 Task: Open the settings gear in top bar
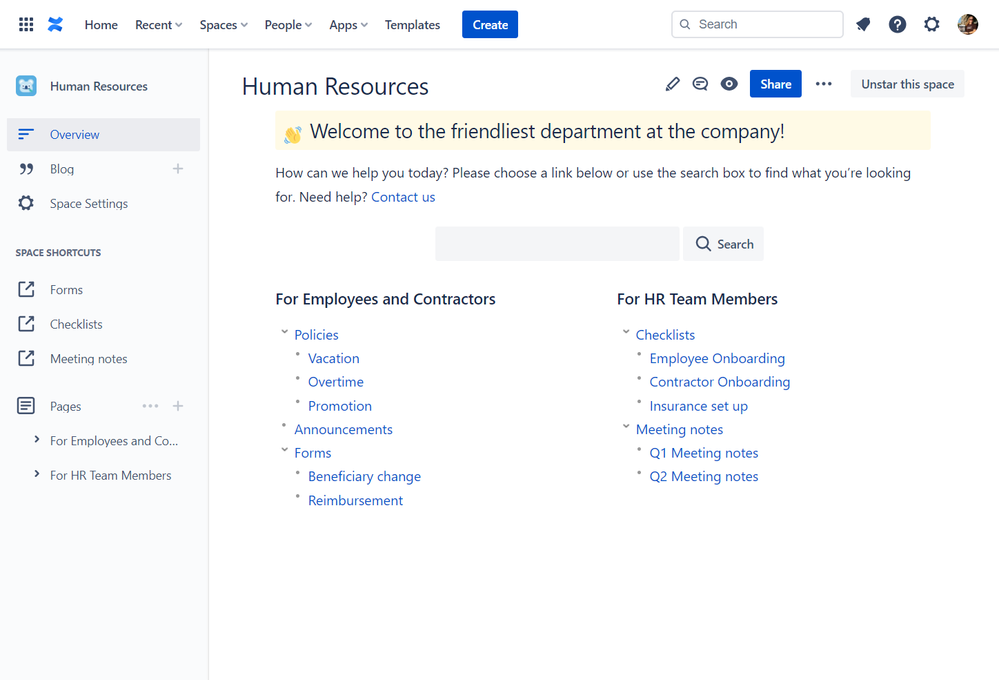[931, 24]
